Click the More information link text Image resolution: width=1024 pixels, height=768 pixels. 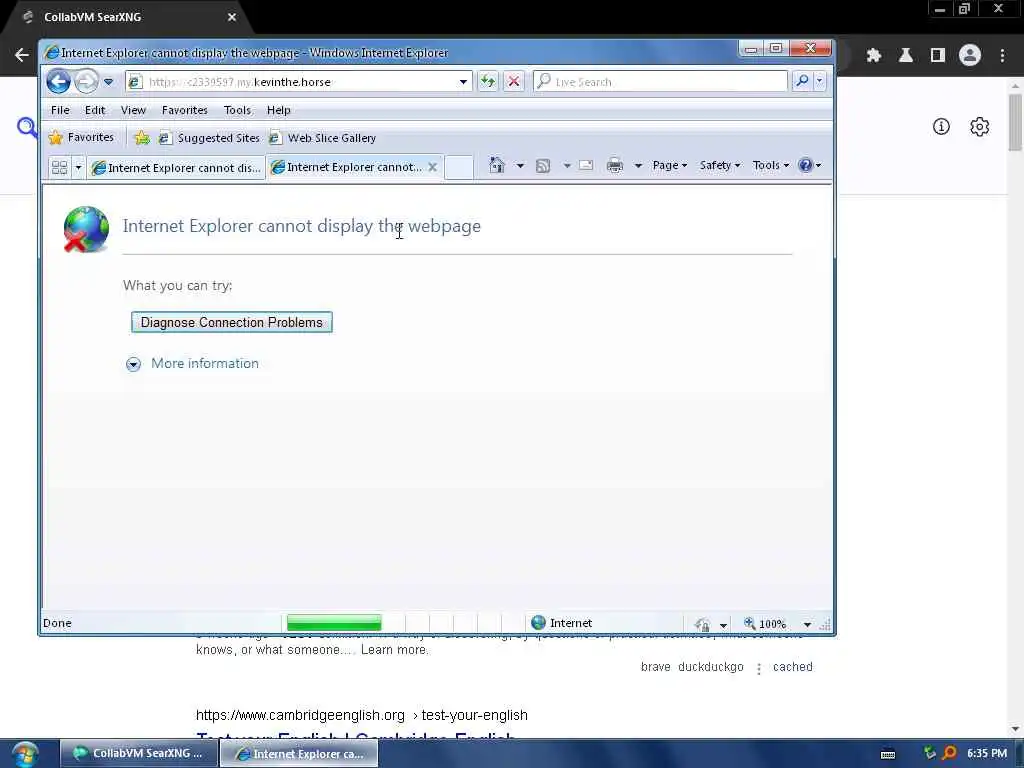(x=205, y=363)
